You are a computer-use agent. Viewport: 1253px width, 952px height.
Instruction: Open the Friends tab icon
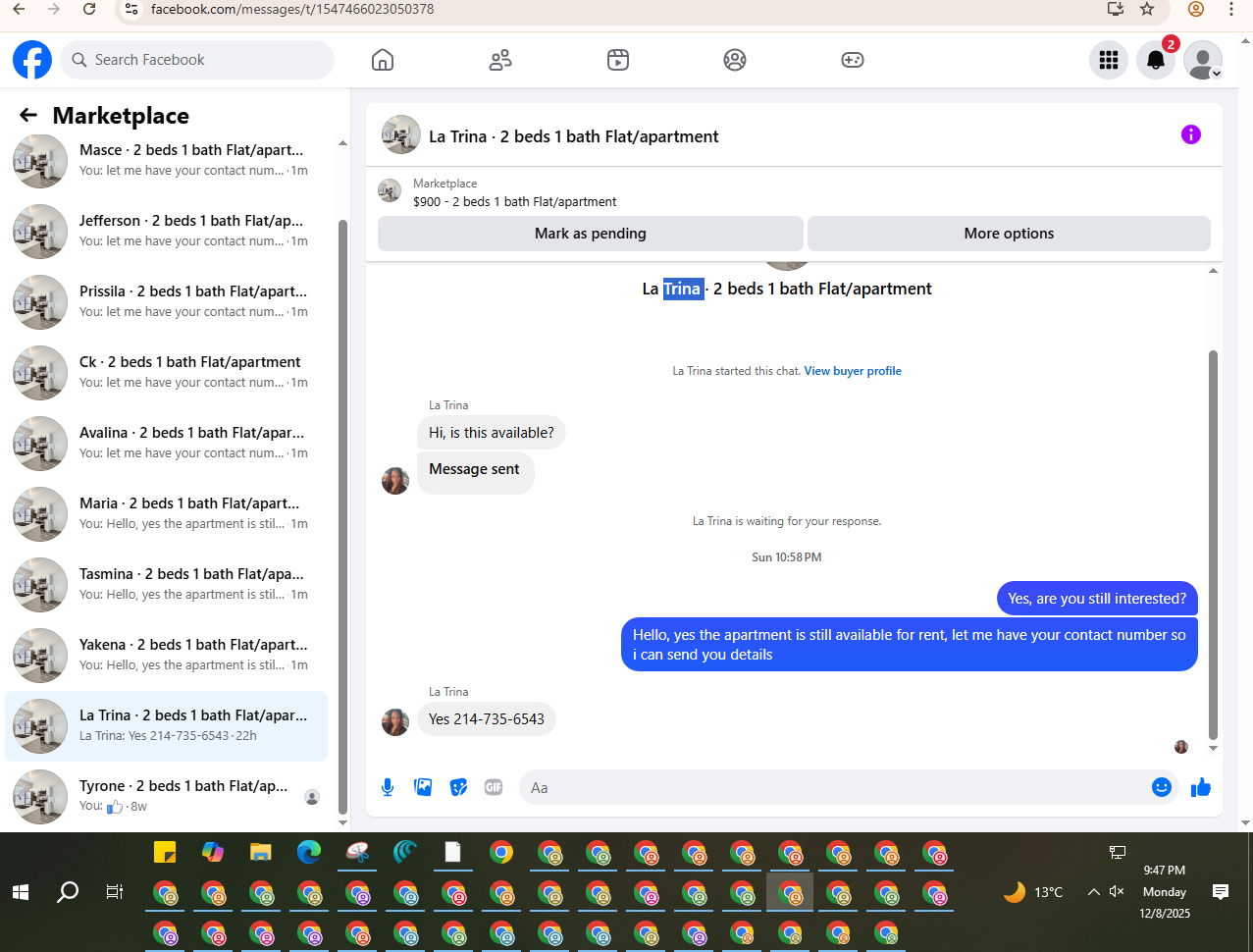click(500, 60)
